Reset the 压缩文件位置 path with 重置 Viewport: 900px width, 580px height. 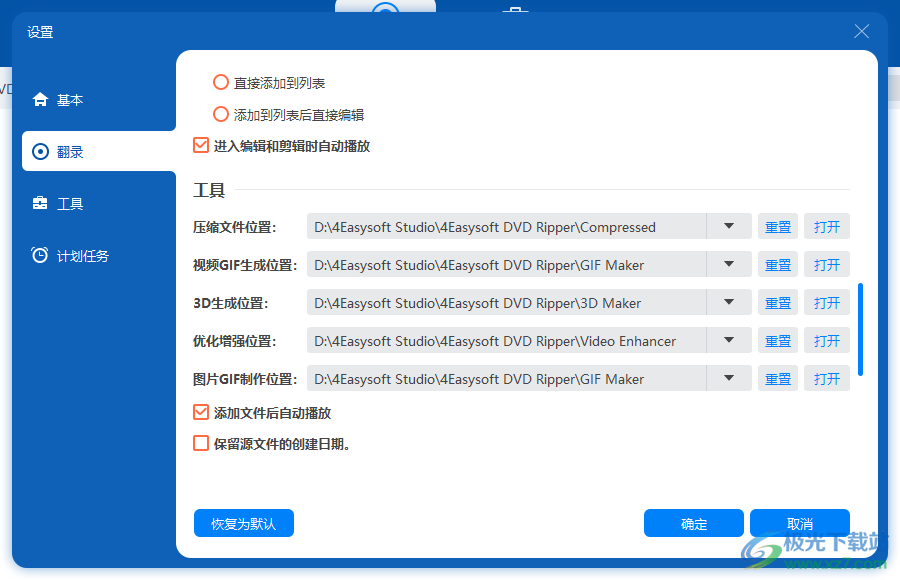[x=778, y=226]
